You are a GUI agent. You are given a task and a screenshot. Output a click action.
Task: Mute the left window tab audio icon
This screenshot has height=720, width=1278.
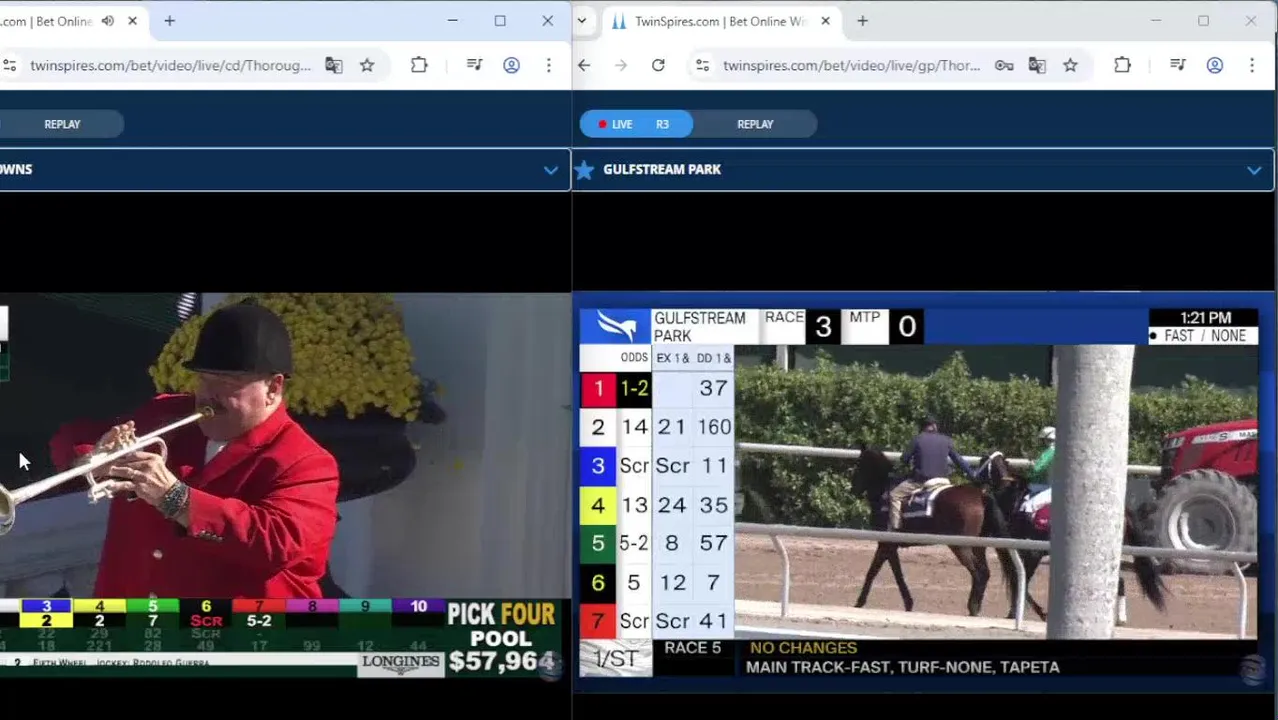click(x=108, y=21)
